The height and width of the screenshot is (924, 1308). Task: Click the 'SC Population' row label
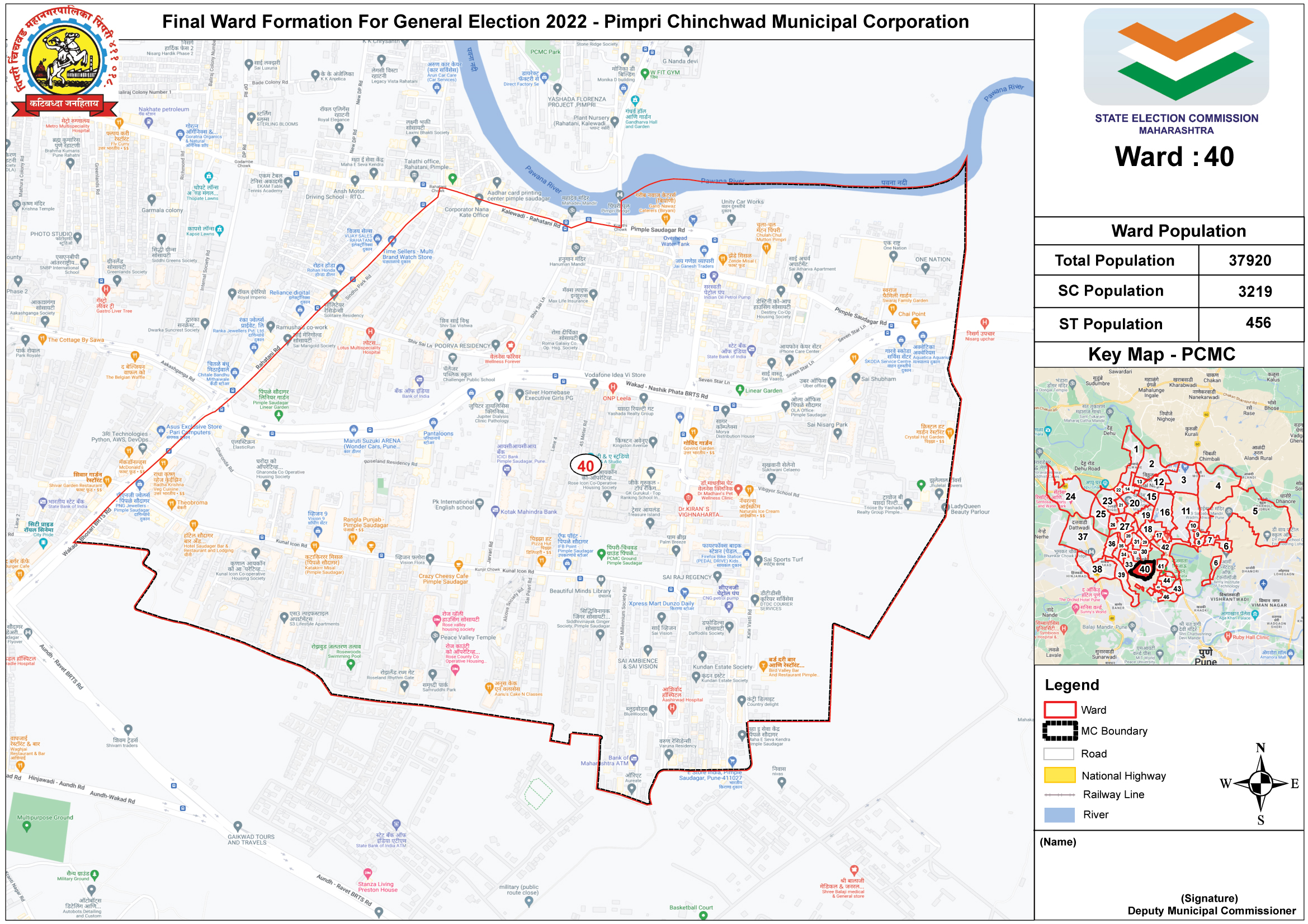pyautogui.click(x=1111, y=290)
